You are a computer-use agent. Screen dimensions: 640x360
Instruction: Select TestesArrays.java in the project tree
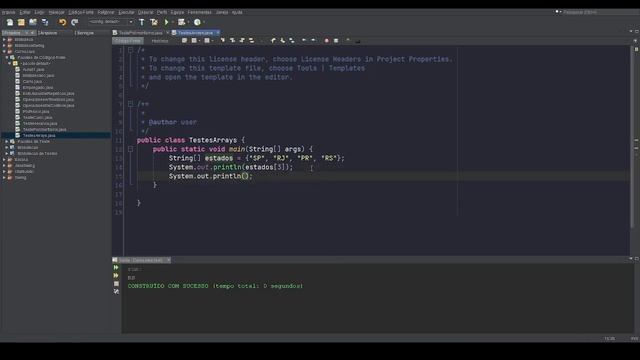[39, 135]
